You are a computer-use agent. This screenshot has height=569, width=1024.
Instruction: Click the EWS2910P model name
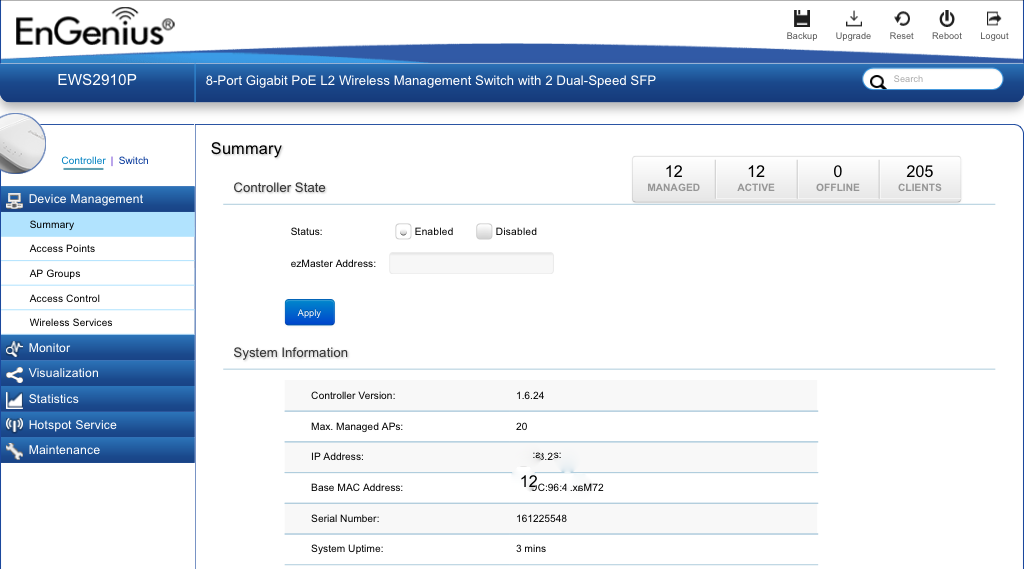pyautogui.click(x=97, y=80)
